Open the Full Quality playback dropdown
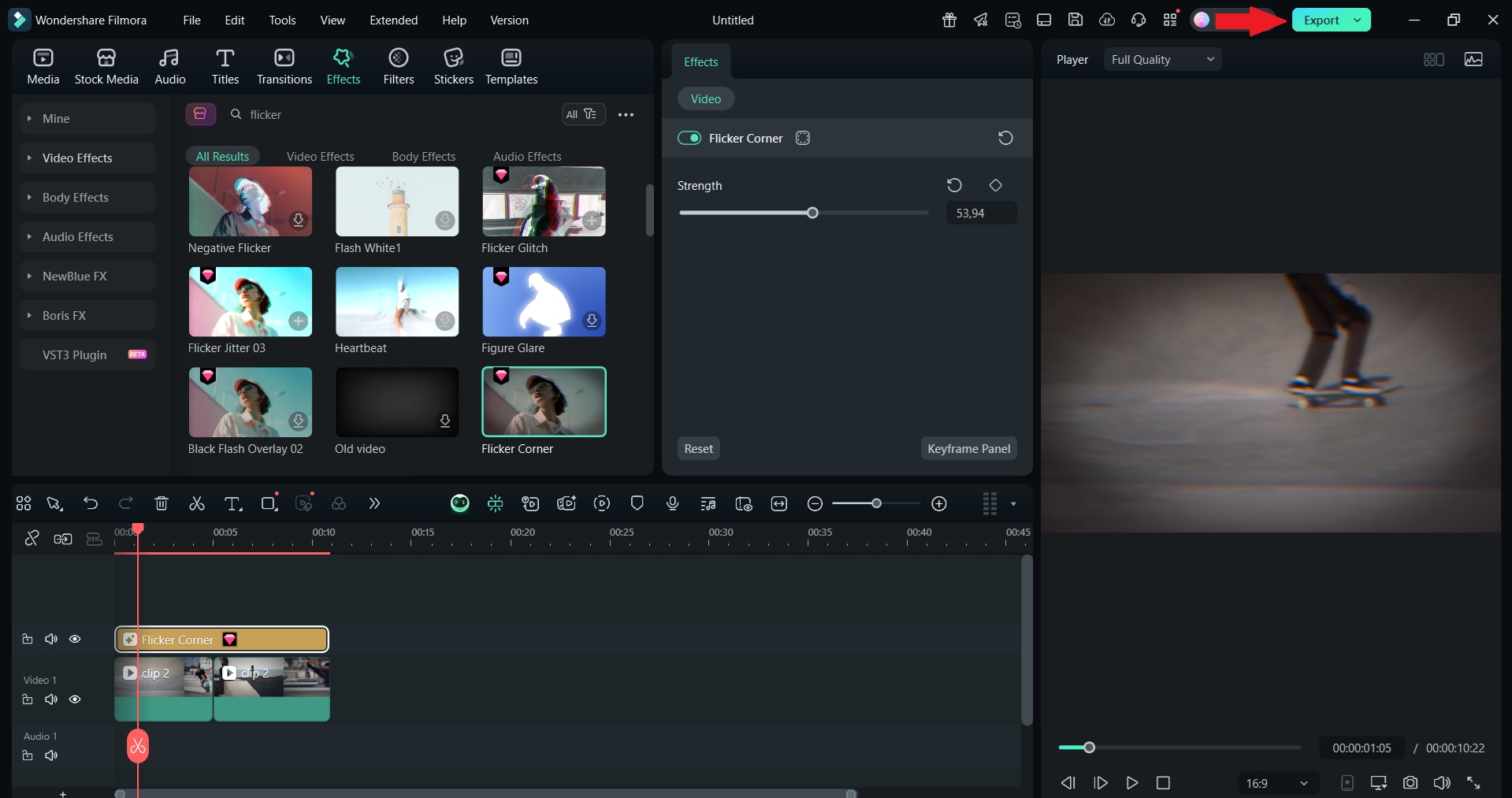 1162,59
